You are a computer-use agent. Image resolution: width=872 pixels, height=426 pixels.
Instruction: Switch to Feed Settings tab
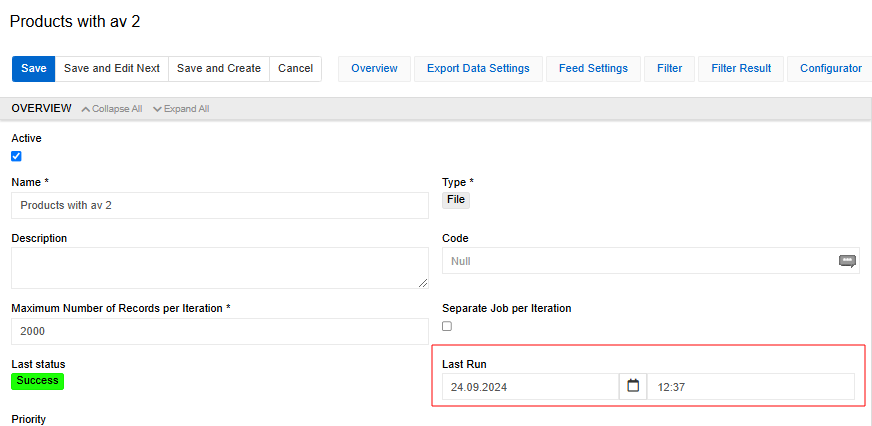(593, 69)
